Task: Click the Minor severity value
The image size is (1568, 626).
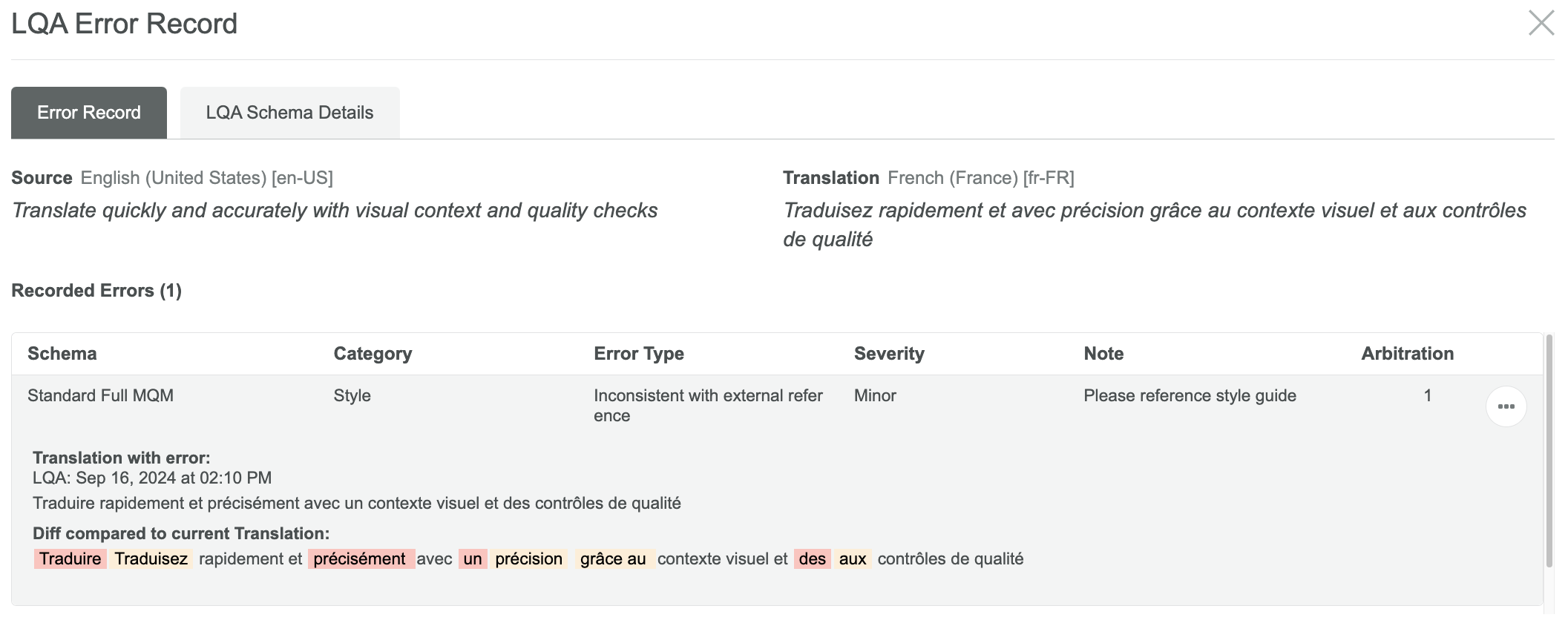Action: point(874,395)
